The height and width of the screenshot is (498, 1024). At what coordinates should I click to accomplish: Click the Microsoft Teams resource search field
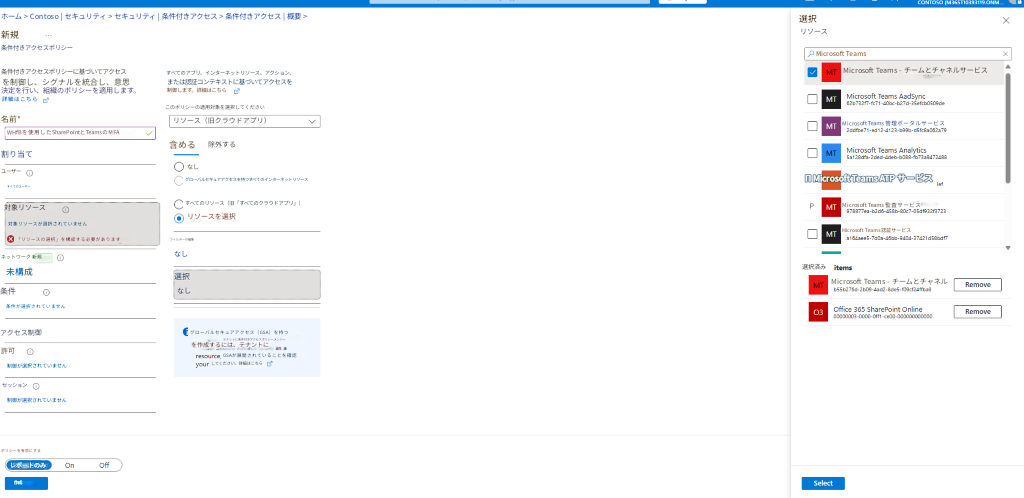(x=908, y=54)
